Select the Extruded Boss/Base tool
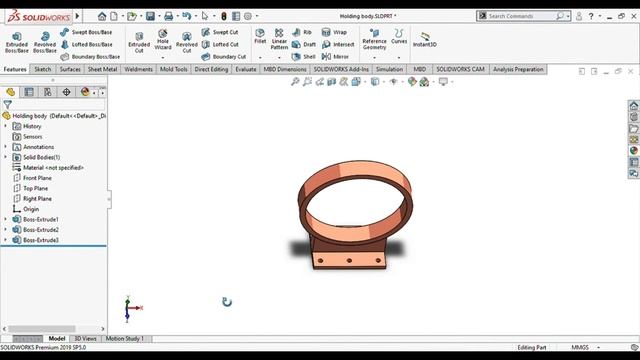The image size is (640, 360). 17,42
